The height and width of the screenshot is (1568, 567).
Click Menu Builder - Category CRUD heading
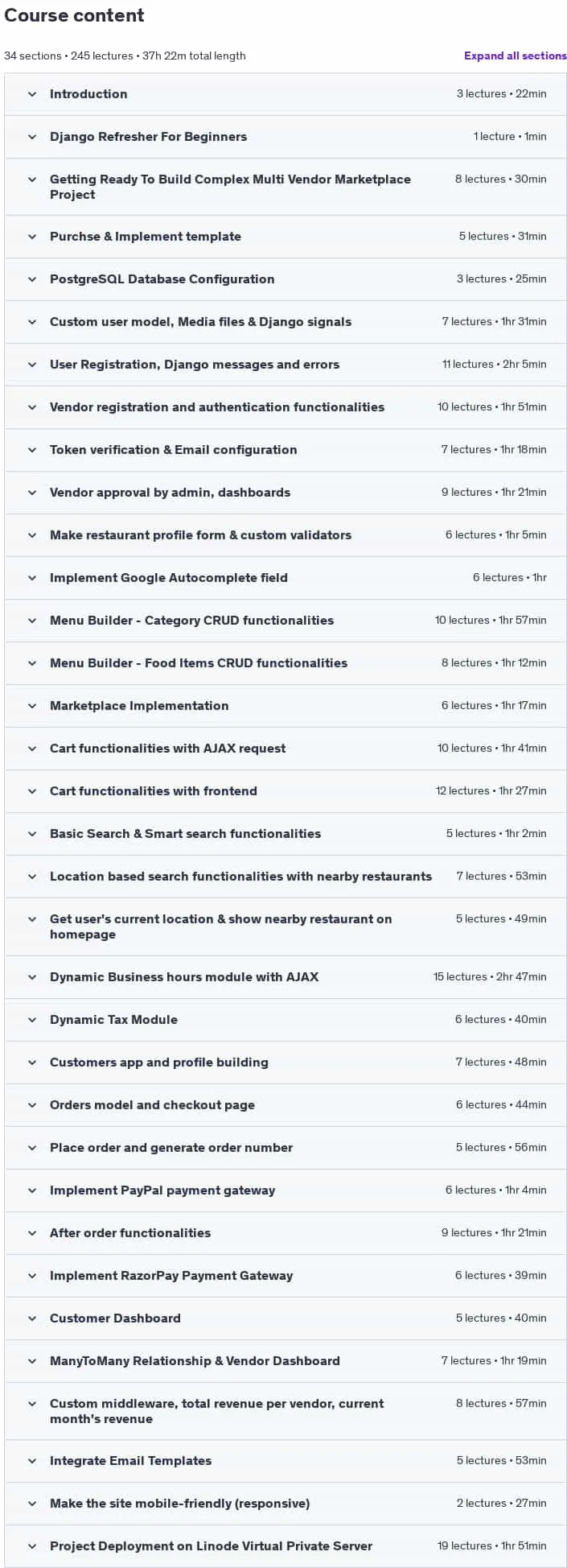(191, 621)
